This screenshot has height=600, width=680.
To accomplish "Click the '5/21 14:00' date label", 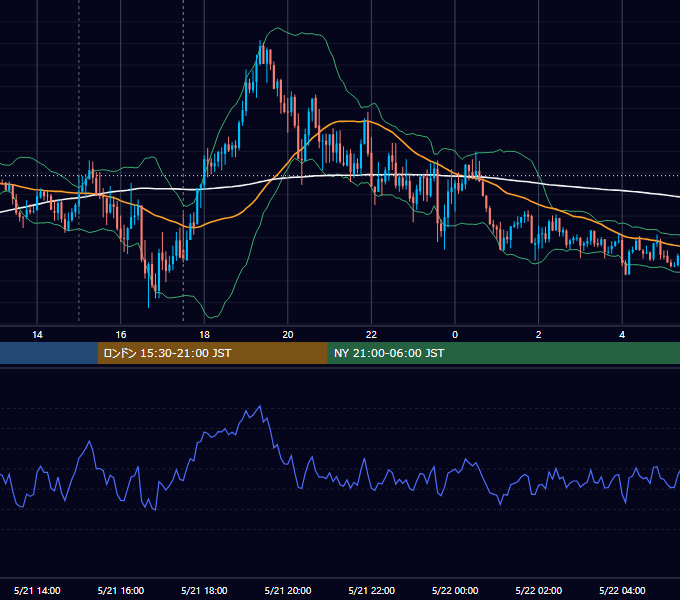I will (x=37, y=590).
